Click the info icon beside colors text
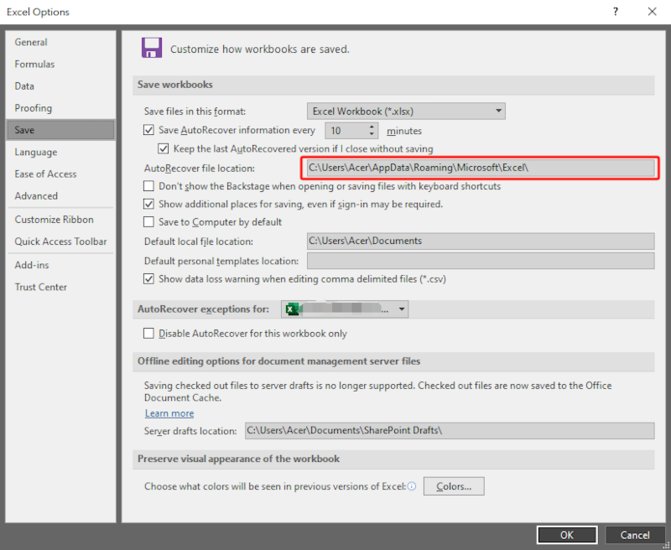671x550 pixels. (411, 486)
